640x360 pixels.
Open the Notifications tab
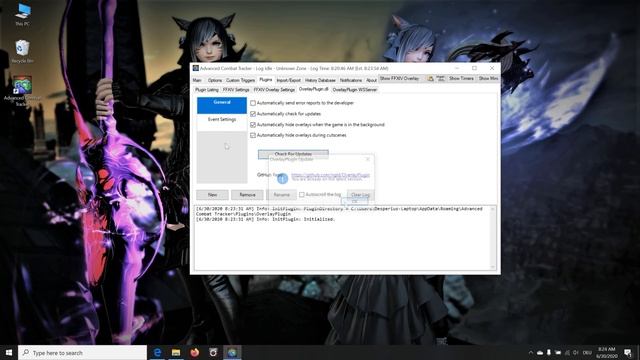(351, 80)
